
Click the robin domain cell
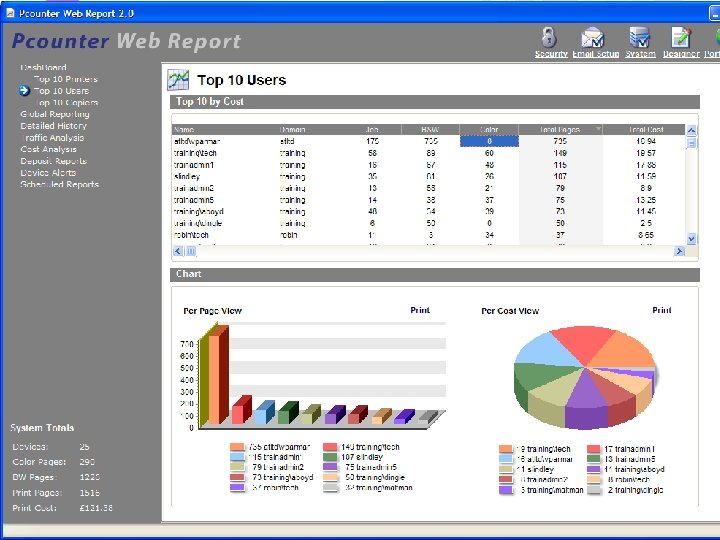288,235
